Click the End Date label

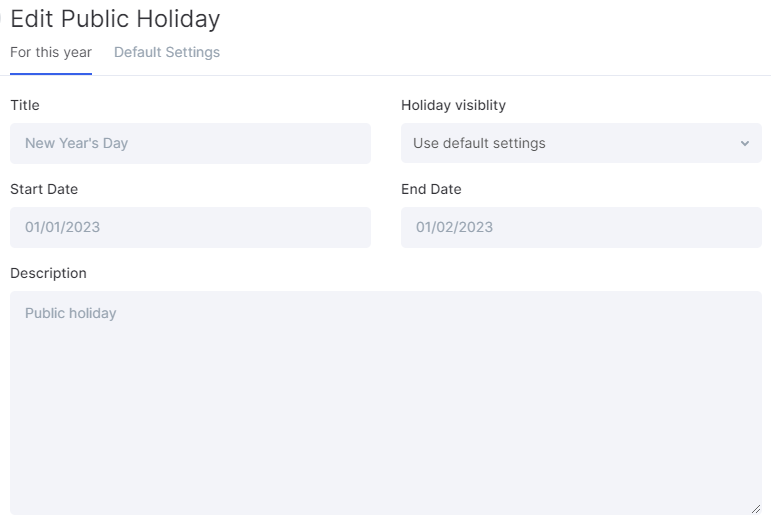(x=431, y=189)
